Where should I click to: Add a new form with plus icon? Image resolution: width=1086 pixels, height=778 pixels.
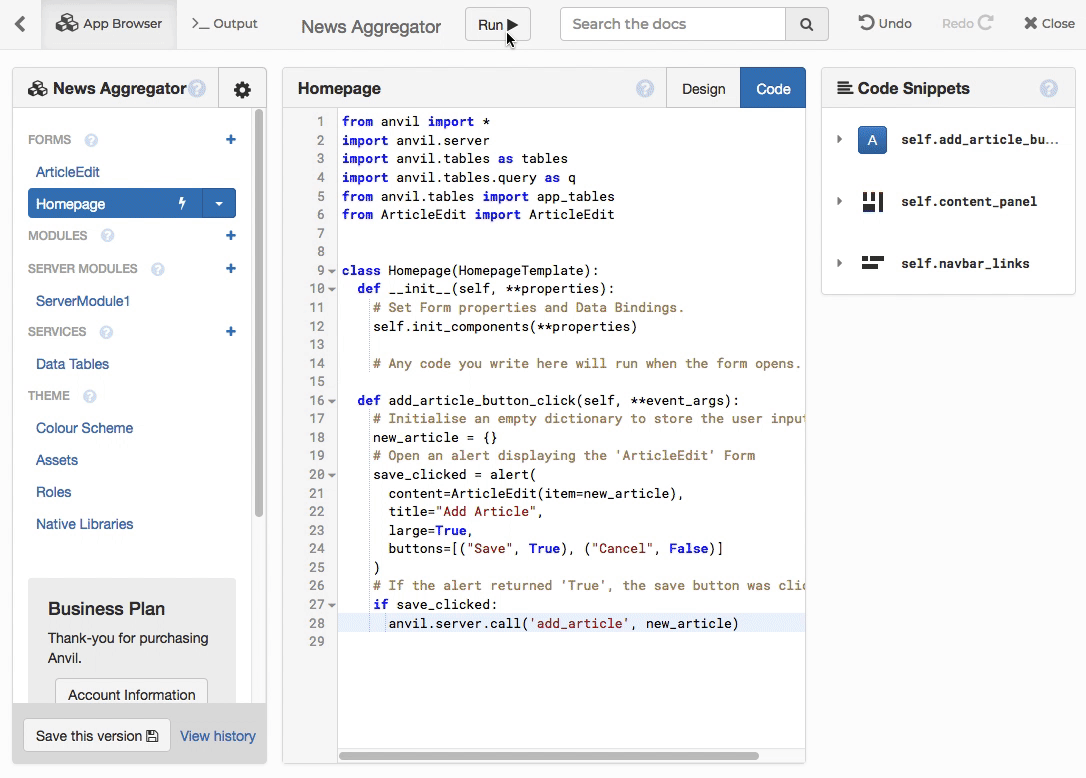[x=231, y=139]
